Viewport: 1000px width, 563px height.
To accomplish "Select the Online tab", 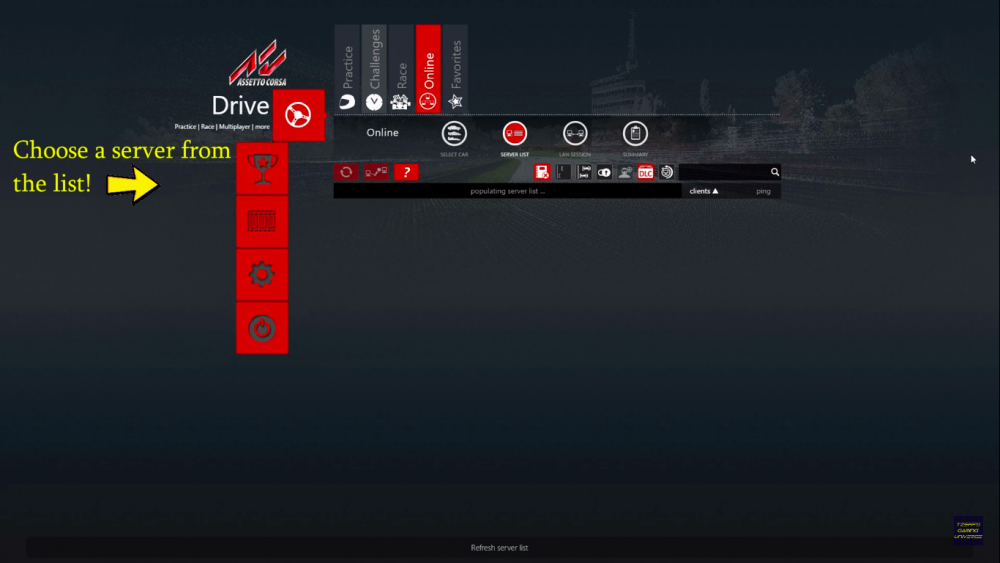I will point(428,69).
